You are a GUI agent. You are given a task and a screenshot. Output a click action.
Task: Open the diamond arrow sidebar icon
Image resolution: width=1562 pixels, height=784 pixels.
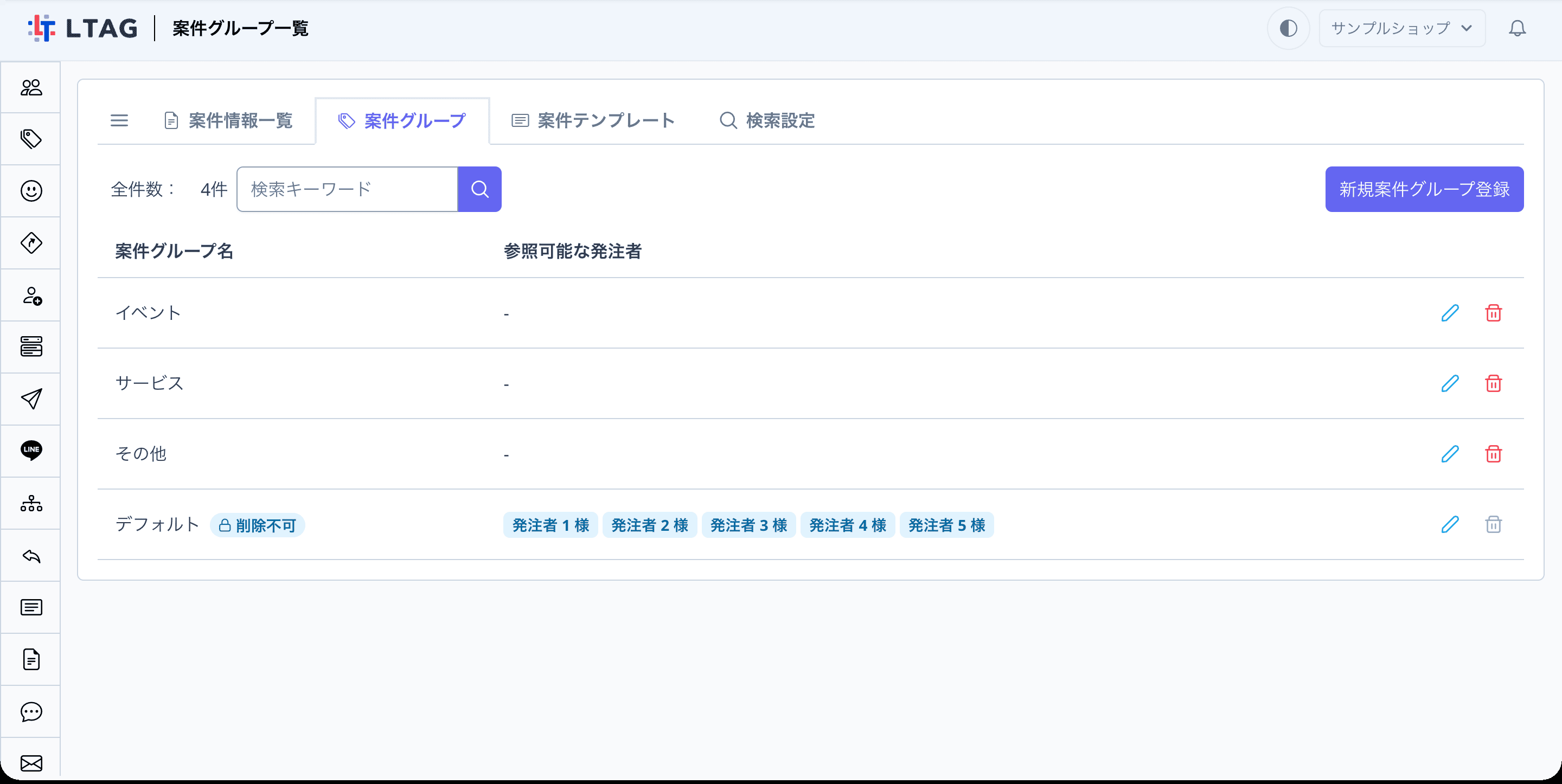coord(31,243)
